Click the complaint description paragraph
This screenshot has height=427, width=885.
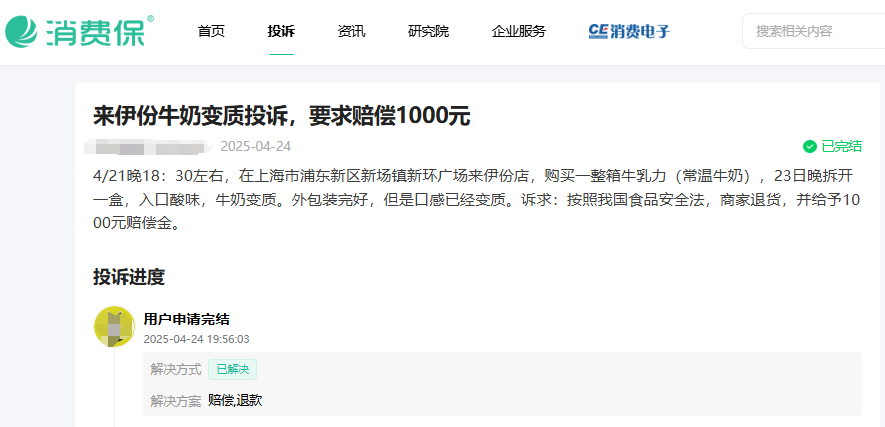[477, 200]
